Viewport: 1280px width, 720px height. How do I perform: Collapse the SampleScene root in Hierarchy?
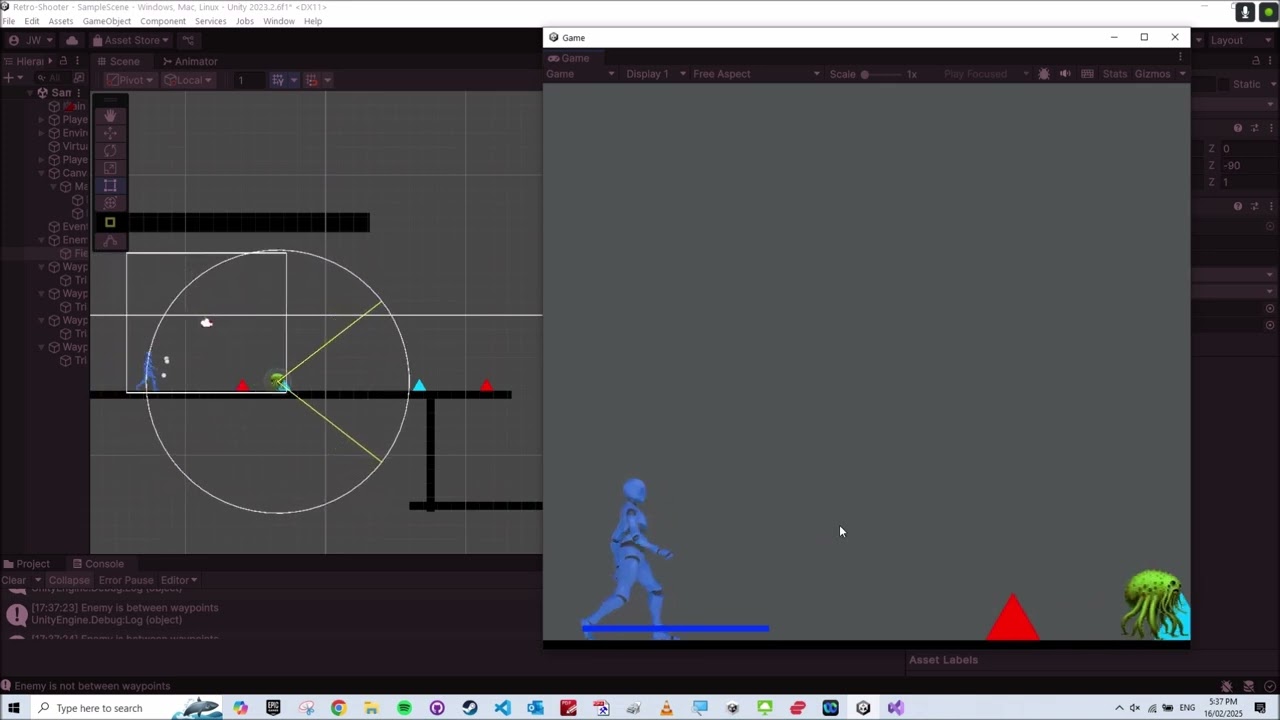[x=30, y=93]
